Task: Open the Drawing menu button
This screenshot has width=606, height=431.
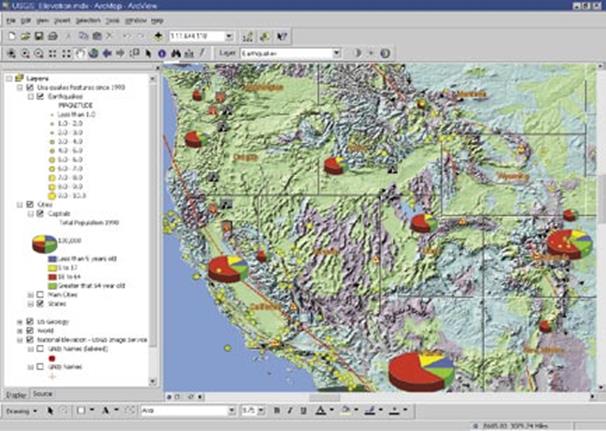Action: click(18, 410)
